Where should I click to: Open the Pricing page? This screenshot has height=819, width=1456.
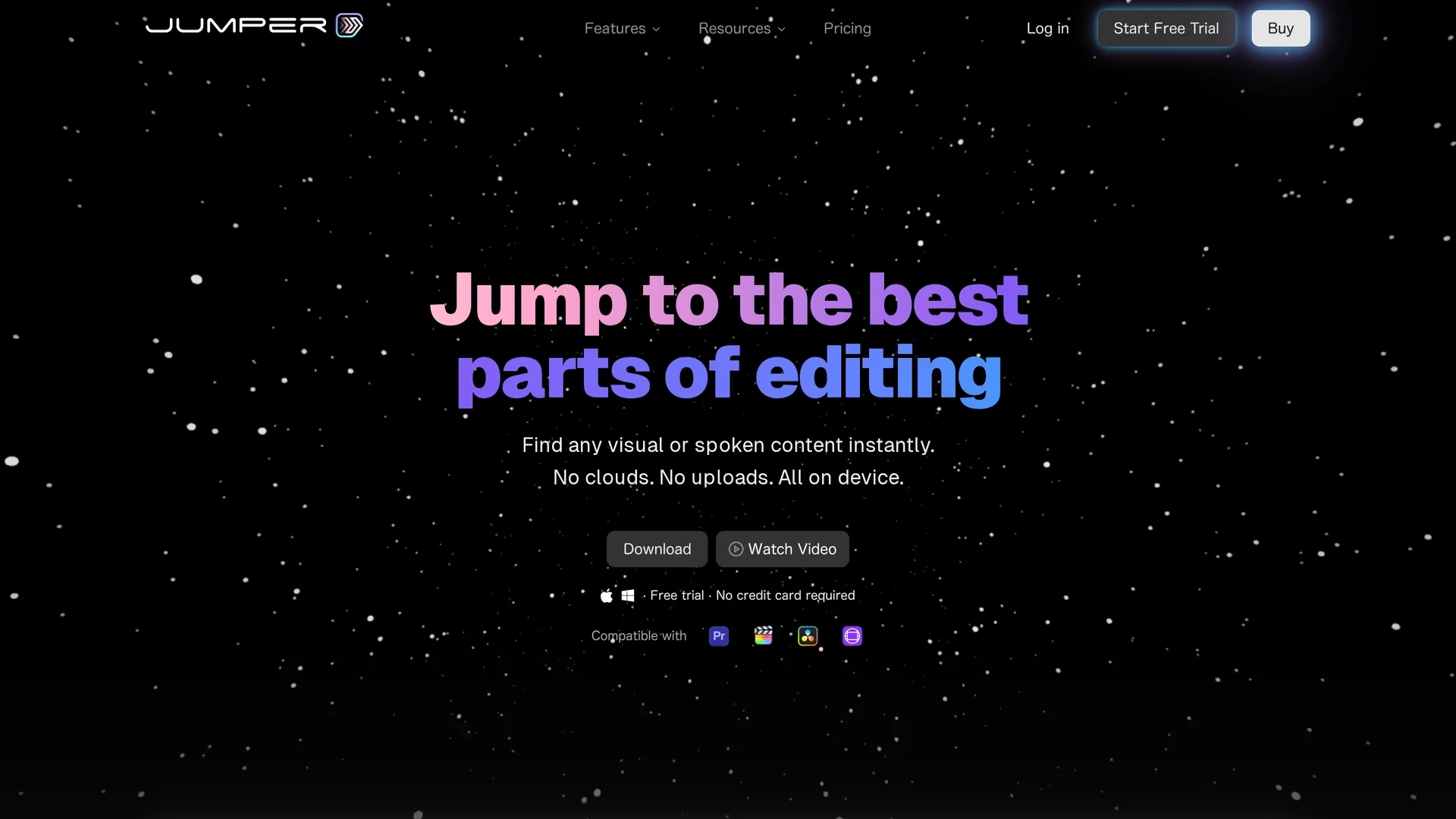[x=847, y=28]
